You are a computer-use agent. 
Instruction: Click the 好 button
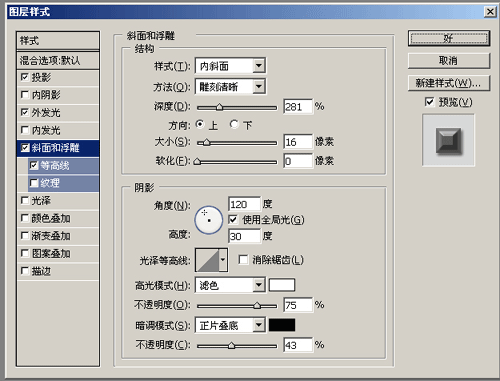(449, 38)
